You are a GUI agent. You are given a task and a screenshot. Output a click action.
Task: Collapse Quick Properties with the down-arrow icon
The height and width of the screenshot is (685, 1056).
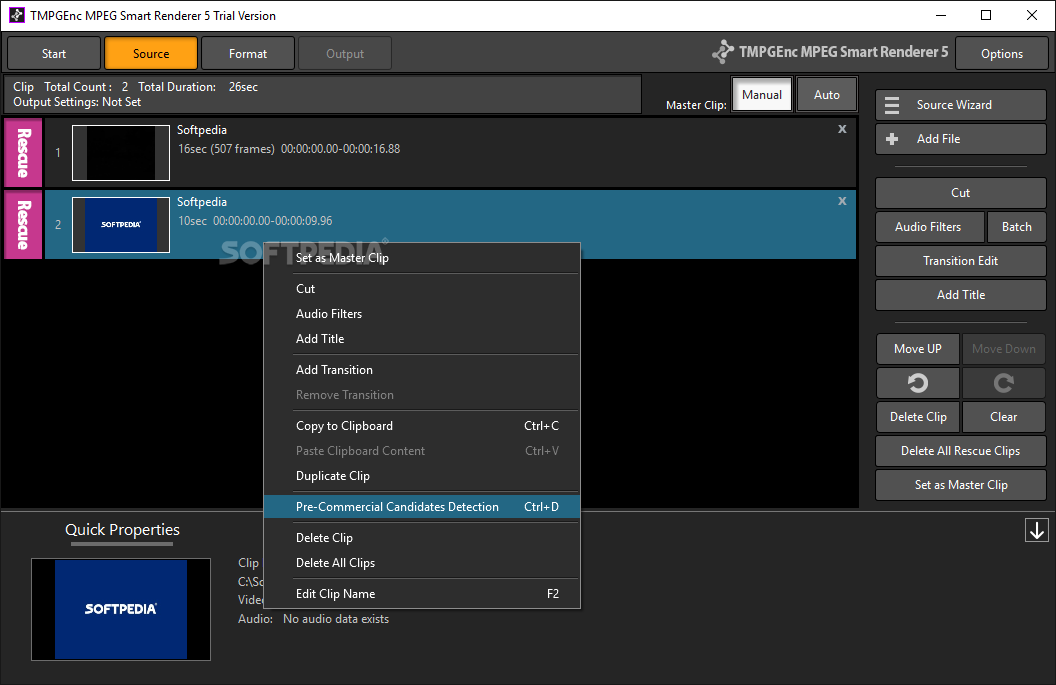[x=1036, y=530]
